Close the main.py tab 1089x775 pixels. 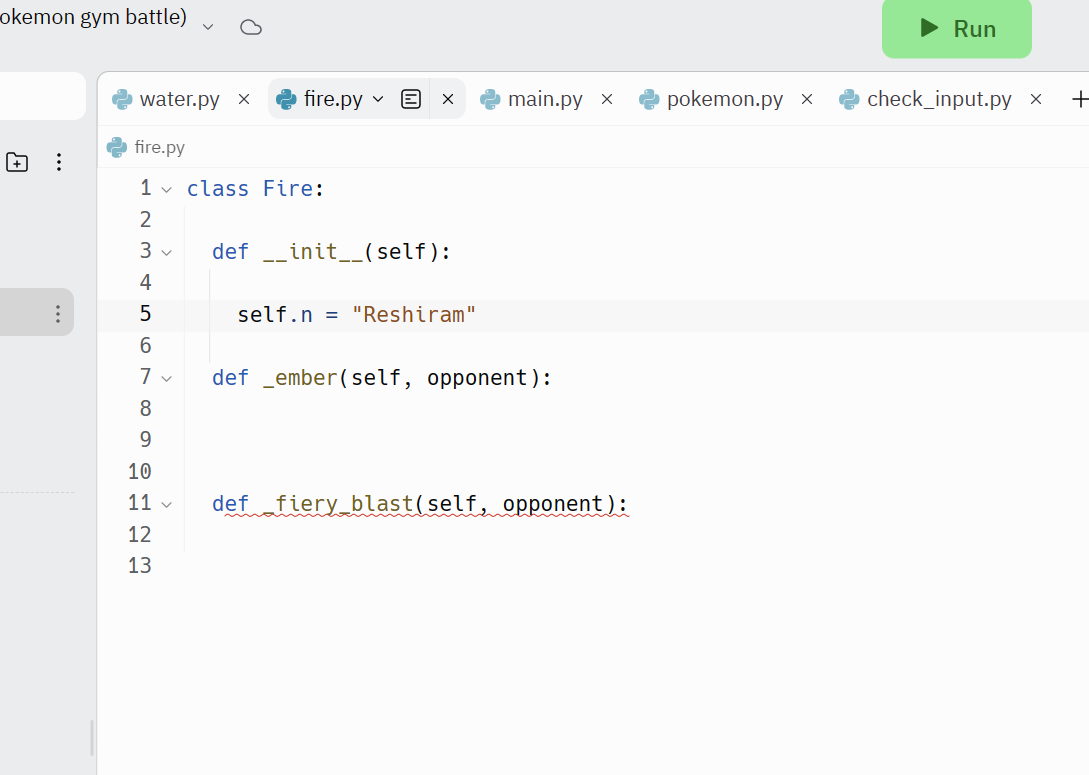click(607, 99)
